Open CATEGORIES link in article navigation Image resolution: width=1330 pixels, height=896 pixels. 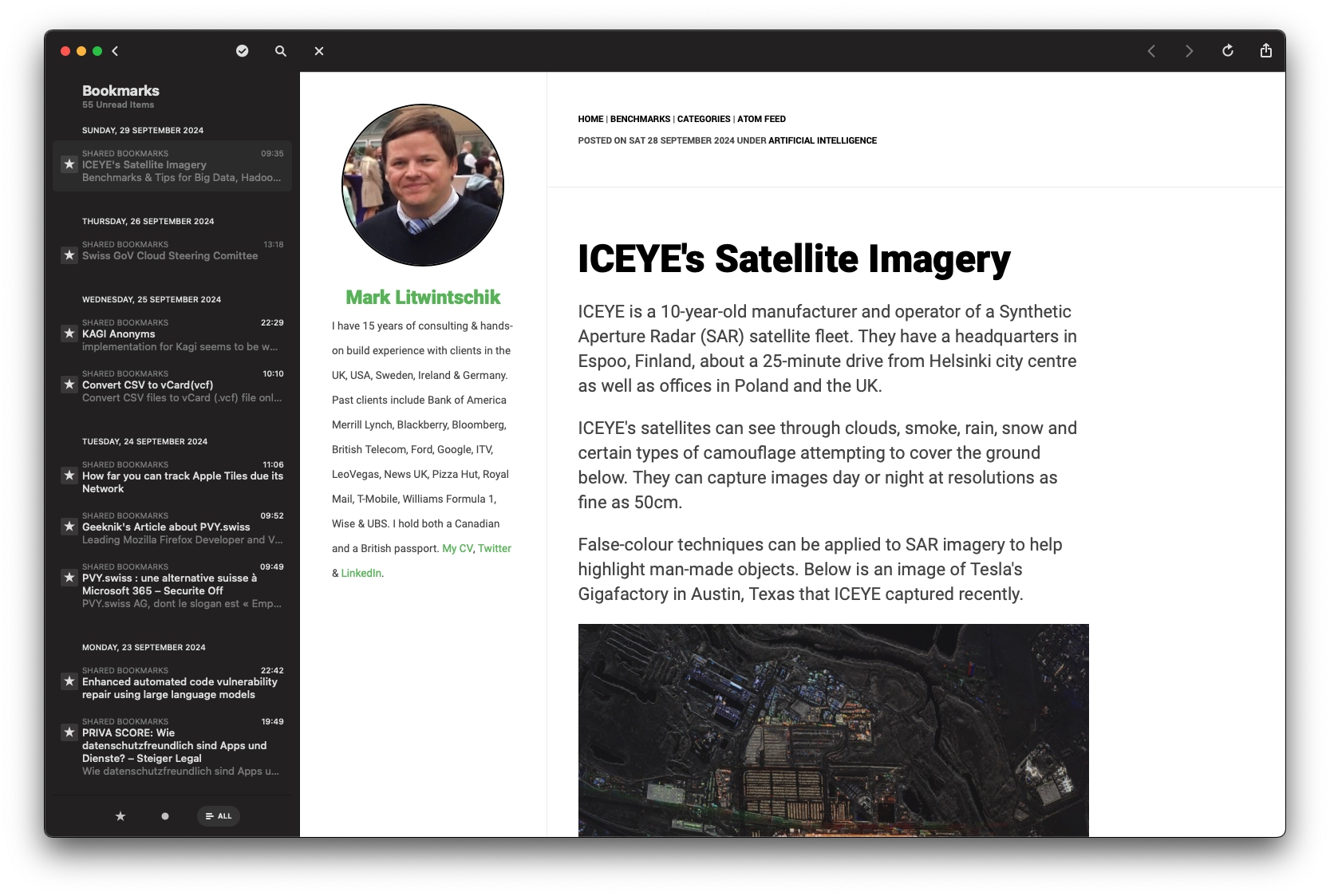tap(704, 119)
